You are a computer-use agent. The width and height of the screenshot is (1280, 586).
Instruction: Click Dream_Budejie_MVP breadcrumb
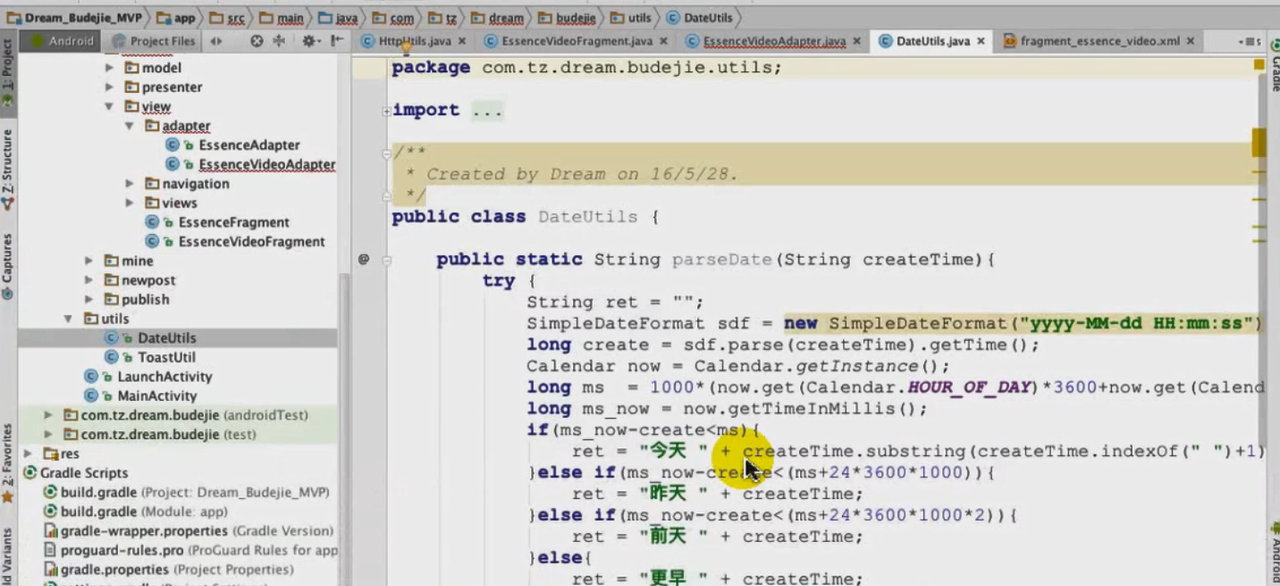tap(76, 18)
